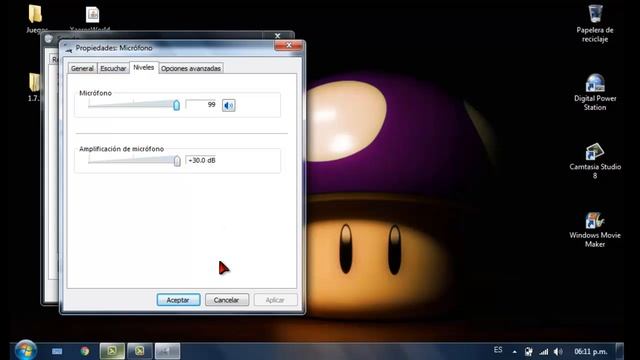640x360 pixels.
Task: Show hidden system tray icons
Action: tap(515, 351)
